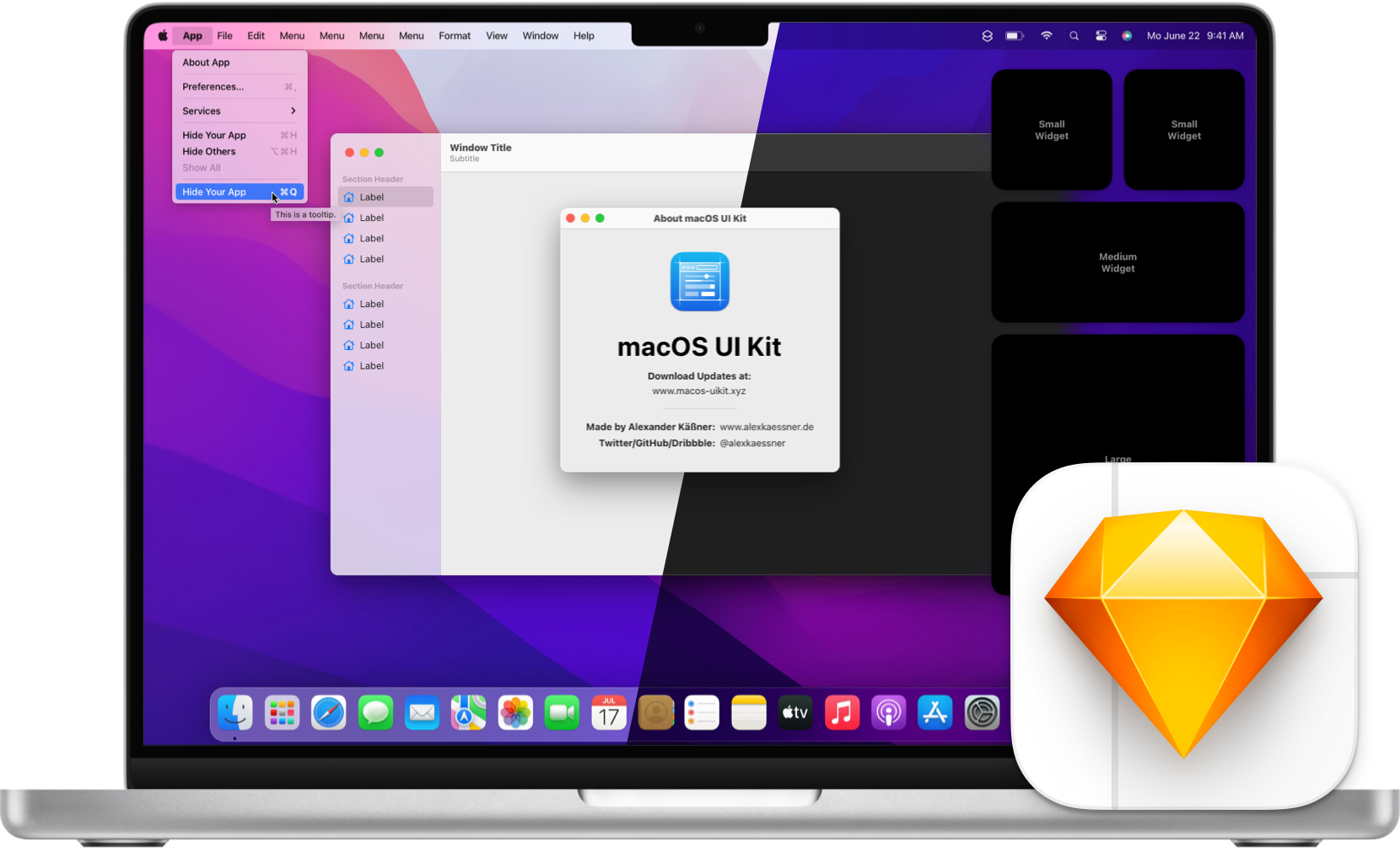Open the App menu

[x=192, y=35]
